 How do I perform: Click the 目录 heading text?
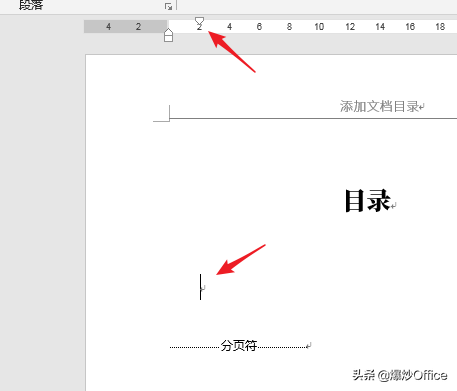(367, 201)
